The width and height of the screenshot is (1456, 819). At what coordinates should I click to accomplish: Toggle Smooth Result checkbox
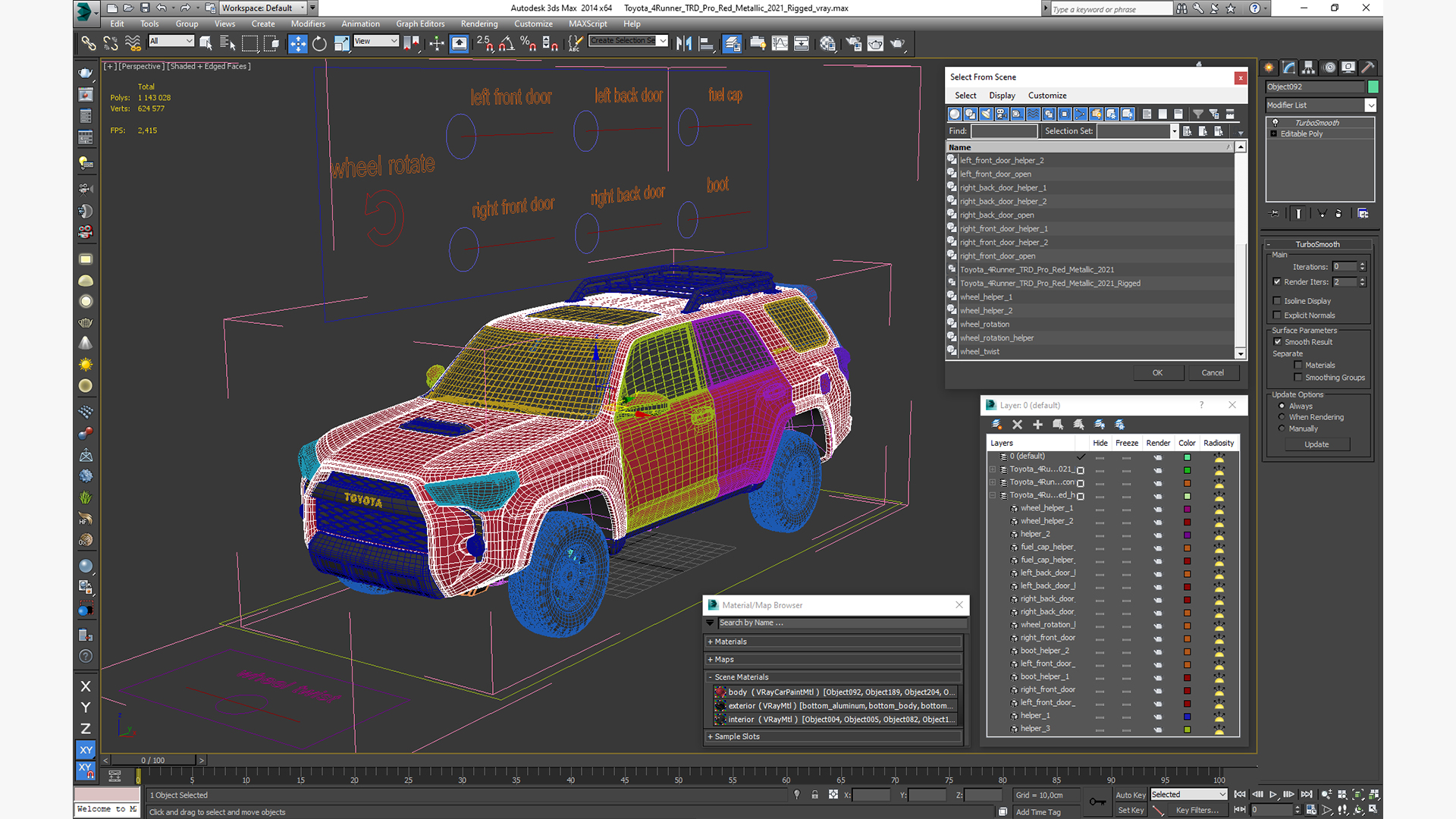[1278, 342]
